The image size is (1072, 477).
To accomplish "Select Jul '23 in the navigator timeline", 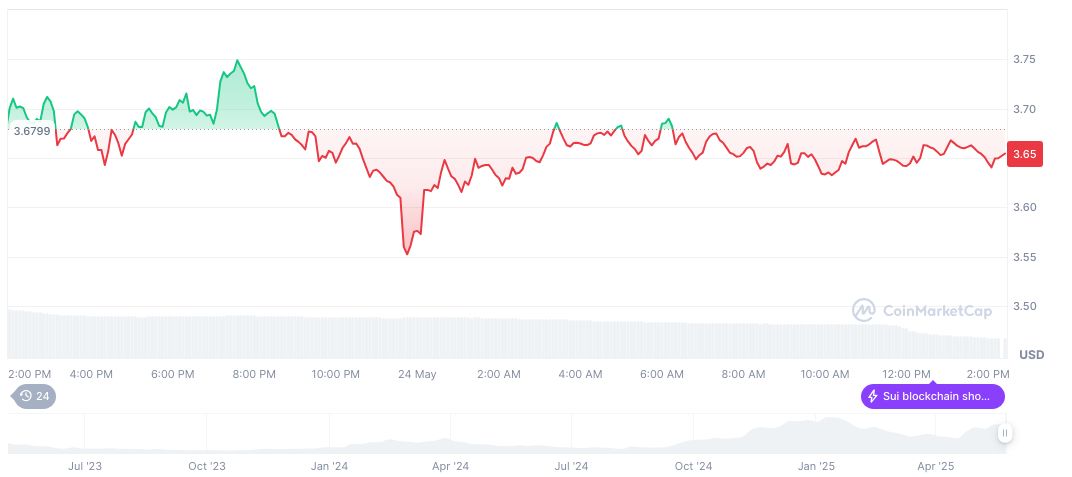I will [85, 466].
